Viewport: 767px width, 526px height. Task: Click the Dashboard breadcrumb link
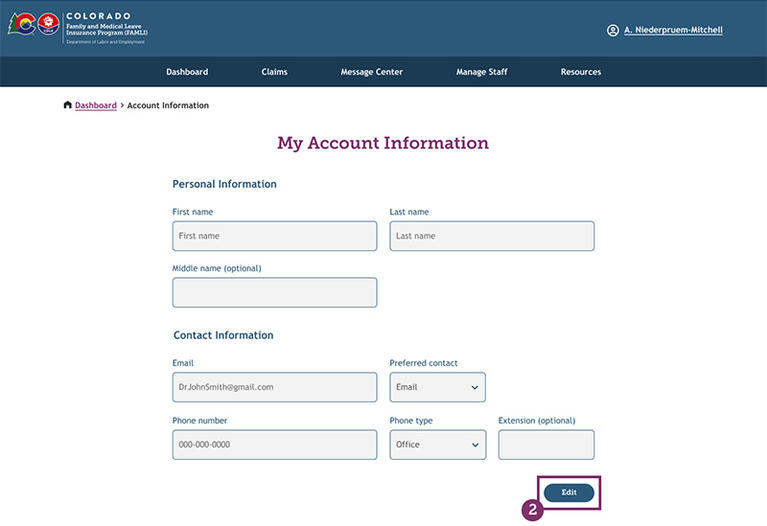click(95, 105)
